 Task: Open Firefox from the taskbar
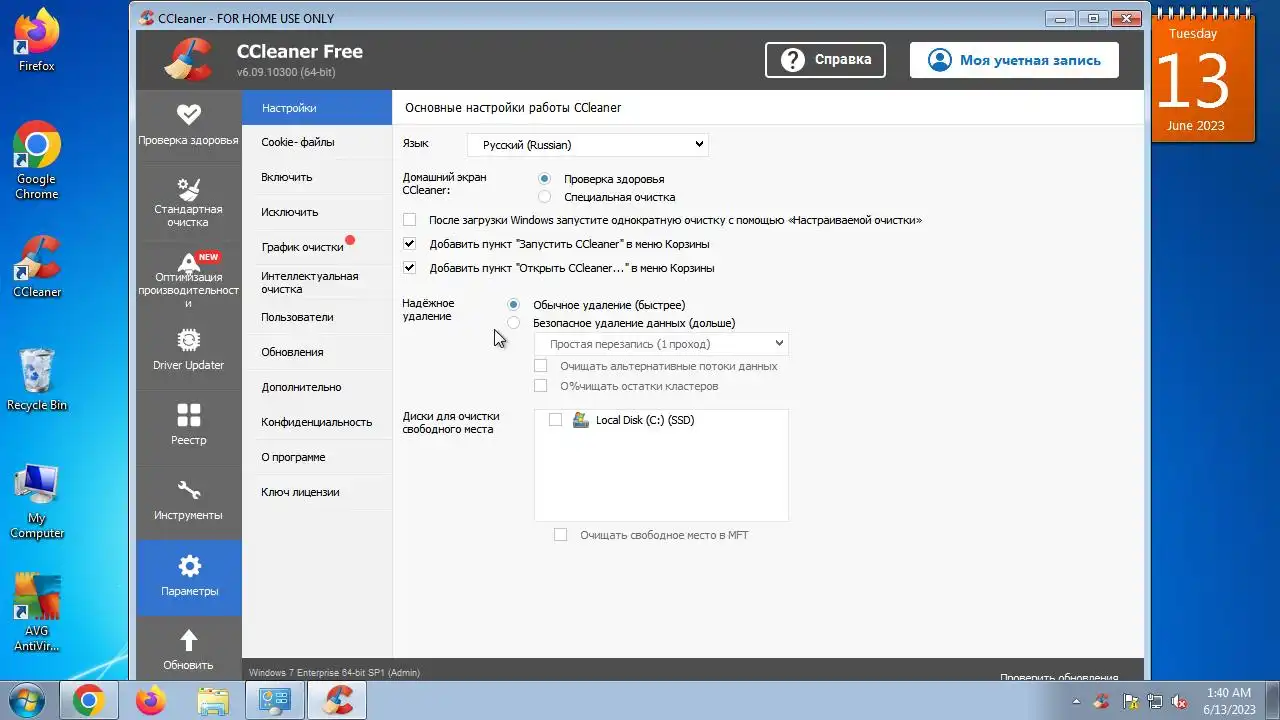pyautogui.click(x=151, y=700)
